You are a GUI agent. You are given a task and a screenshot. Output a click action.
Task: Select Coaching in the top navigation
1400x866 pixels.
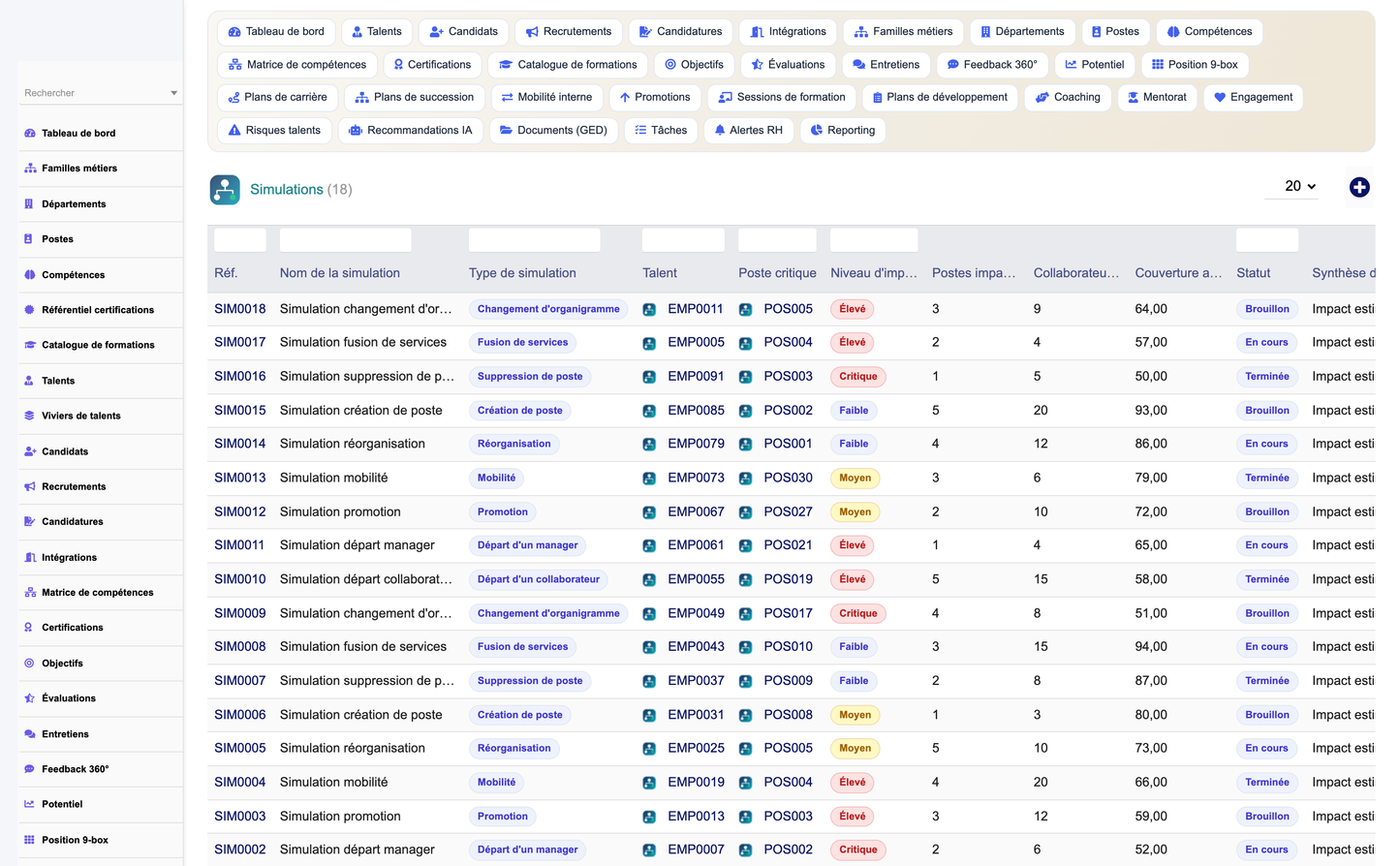coord(1068,98)
